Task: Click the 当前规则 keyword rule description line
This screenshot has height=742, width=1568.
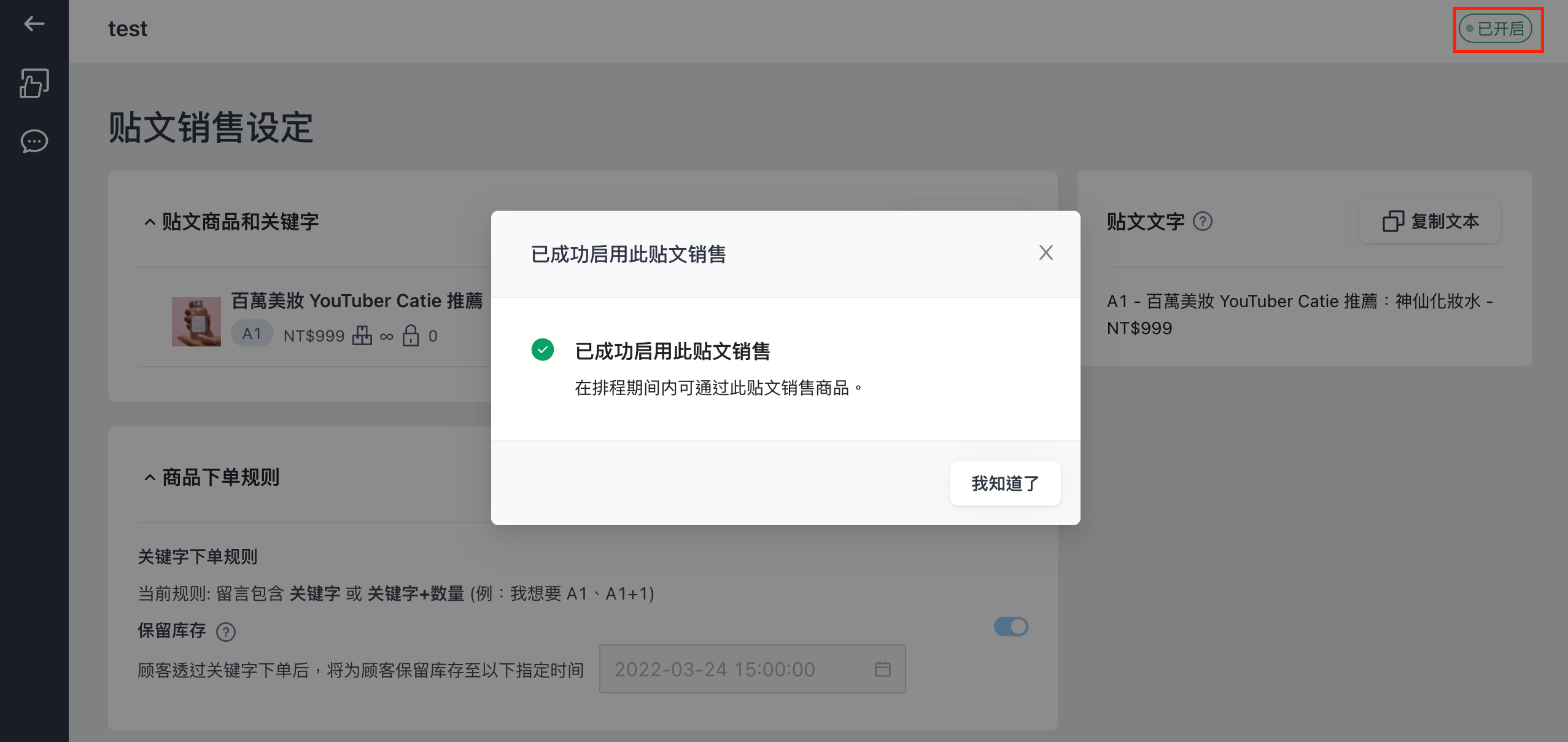Action: [396, 593]
